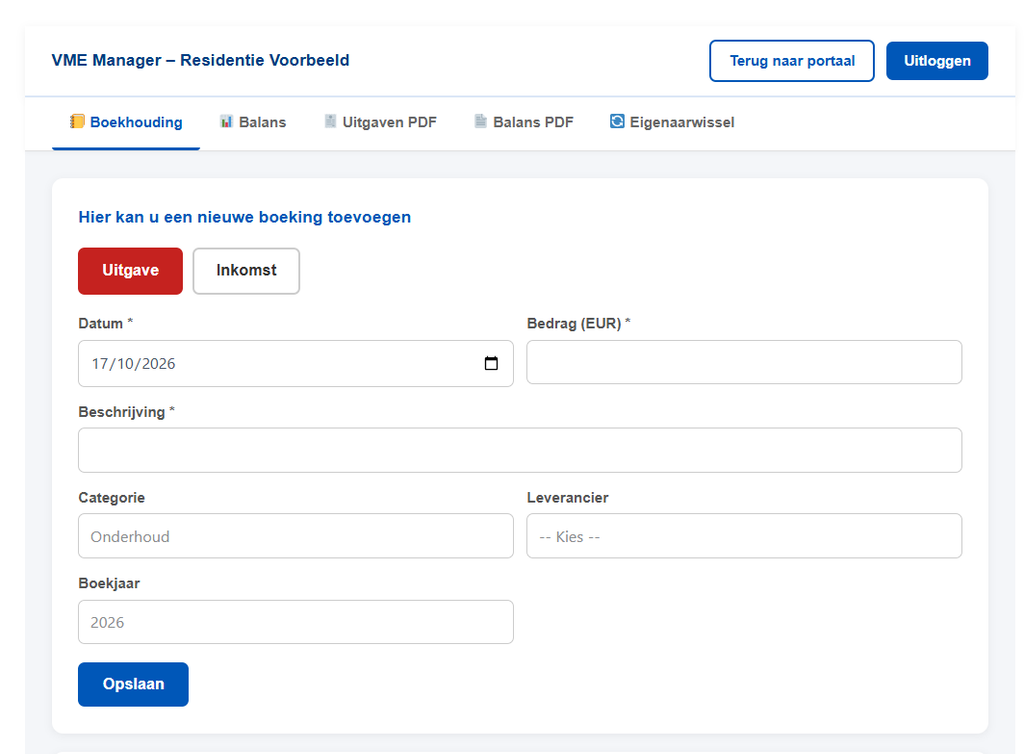Open the Categorie dropdown showing Onderhoud

click(296, 536)
